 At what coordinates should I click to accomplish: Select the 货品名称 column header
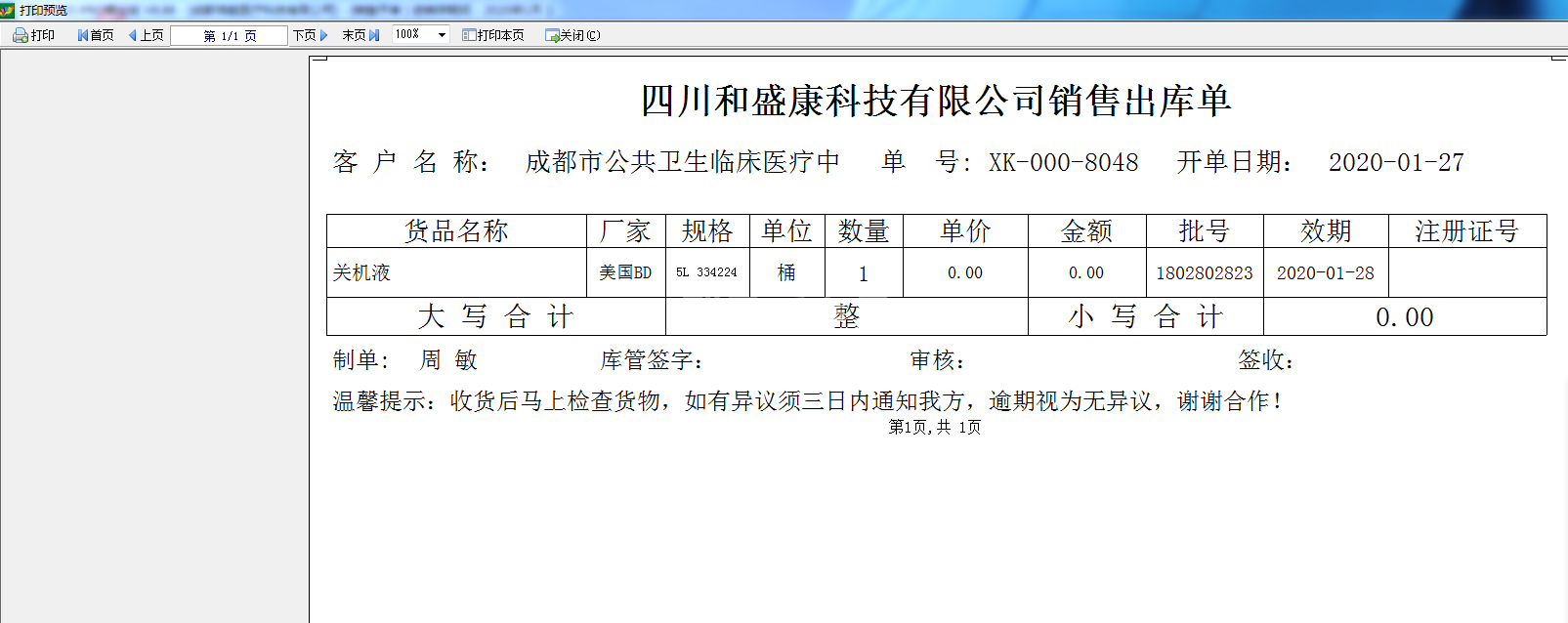click(456, 231)
